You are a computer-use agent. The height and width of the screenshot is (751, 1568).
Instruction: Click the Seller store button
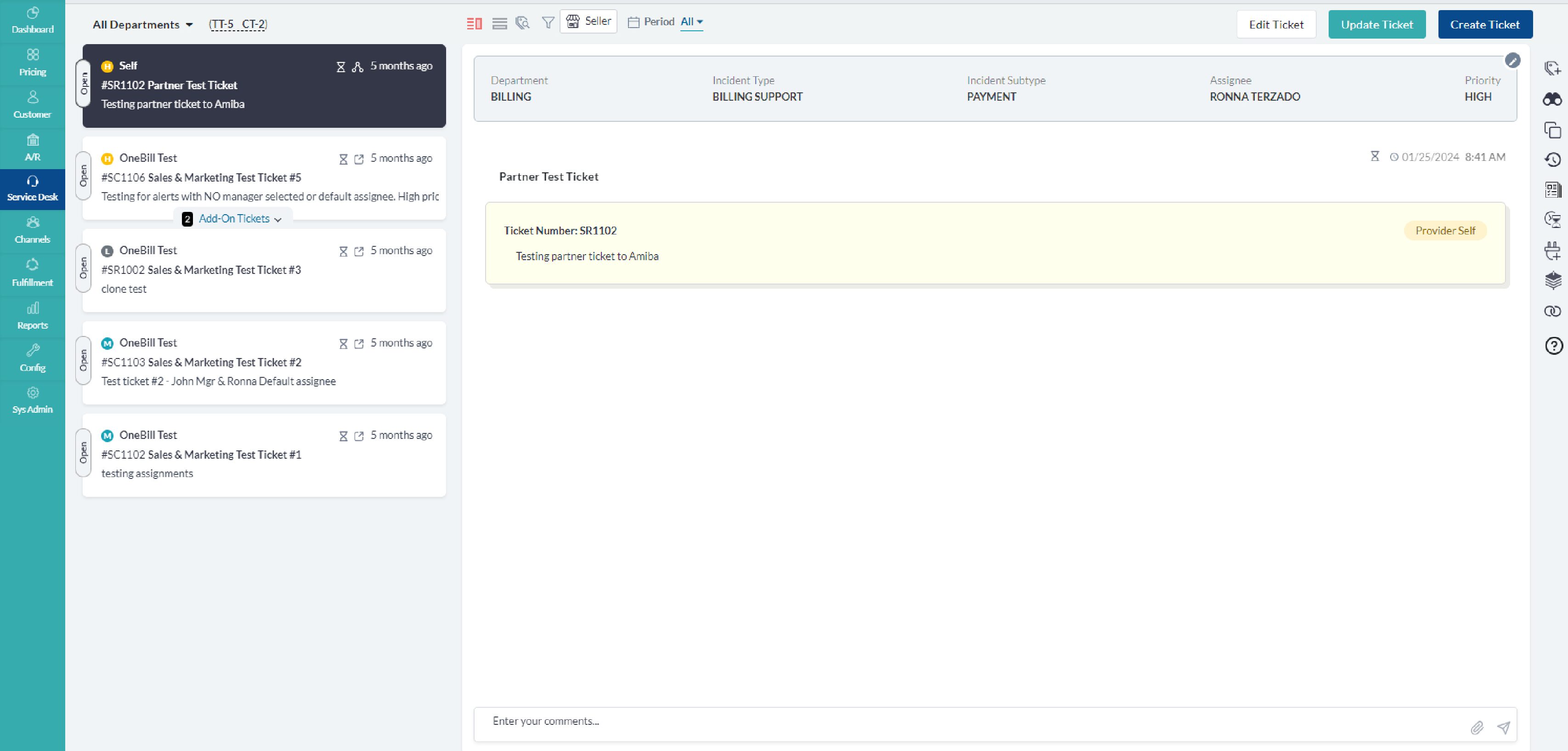589,21
